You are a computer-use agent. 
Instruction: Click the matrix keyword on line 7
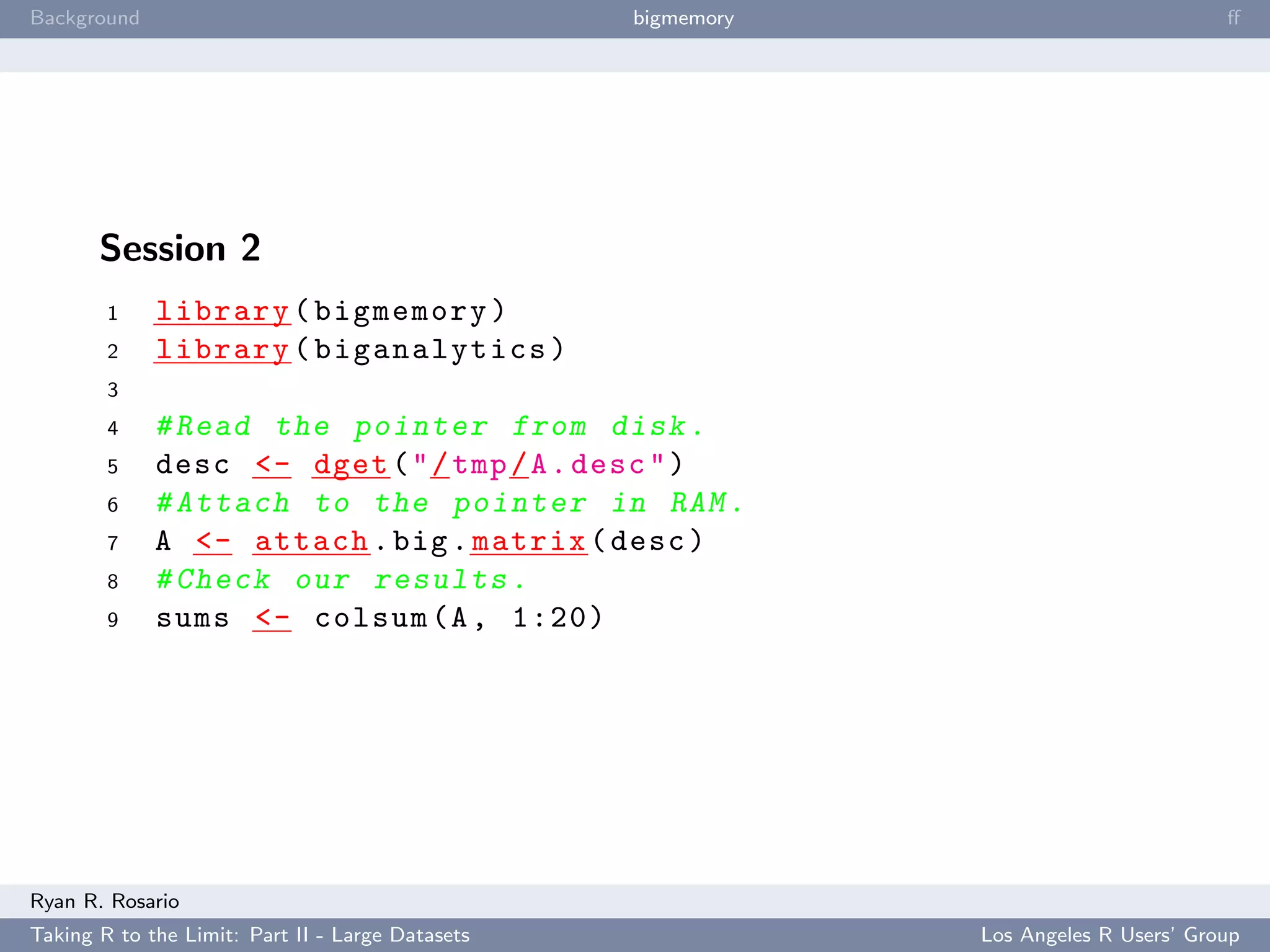528,542
